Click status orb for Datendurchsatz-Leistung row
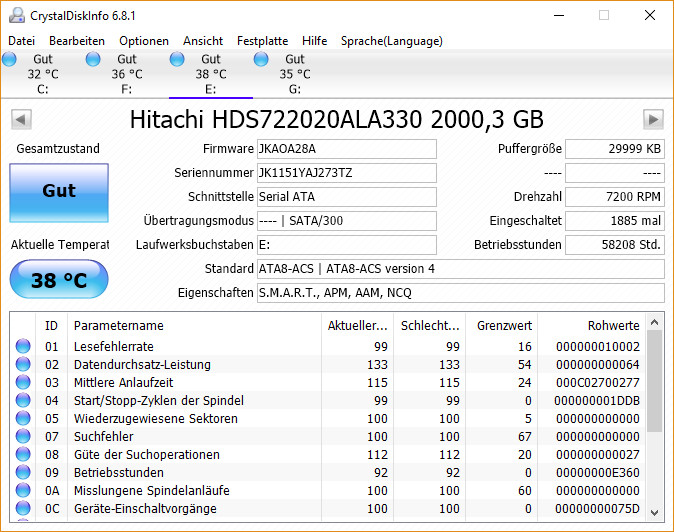The width and height of the screenshot is (674, 532). [23, 364]
